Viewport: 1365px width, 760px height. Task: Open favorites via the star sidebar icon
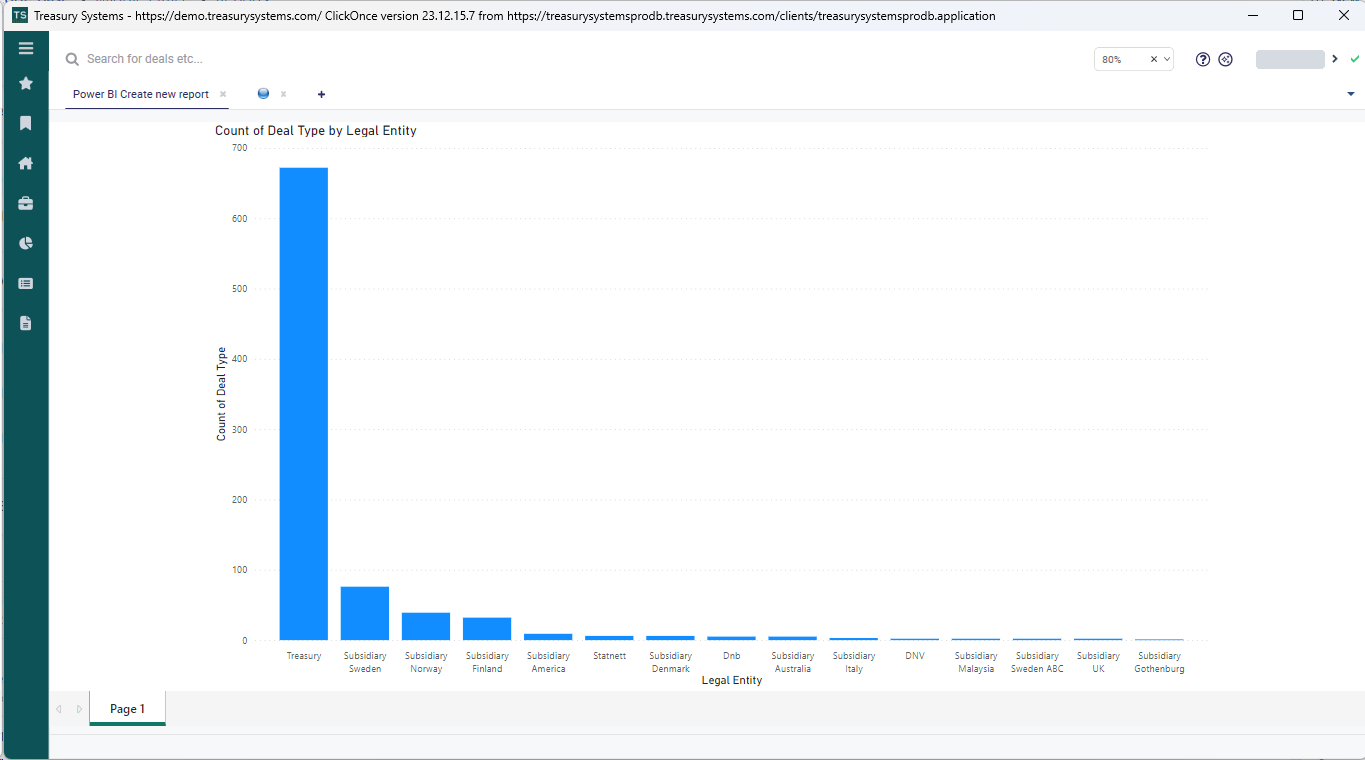pos(26,83)
